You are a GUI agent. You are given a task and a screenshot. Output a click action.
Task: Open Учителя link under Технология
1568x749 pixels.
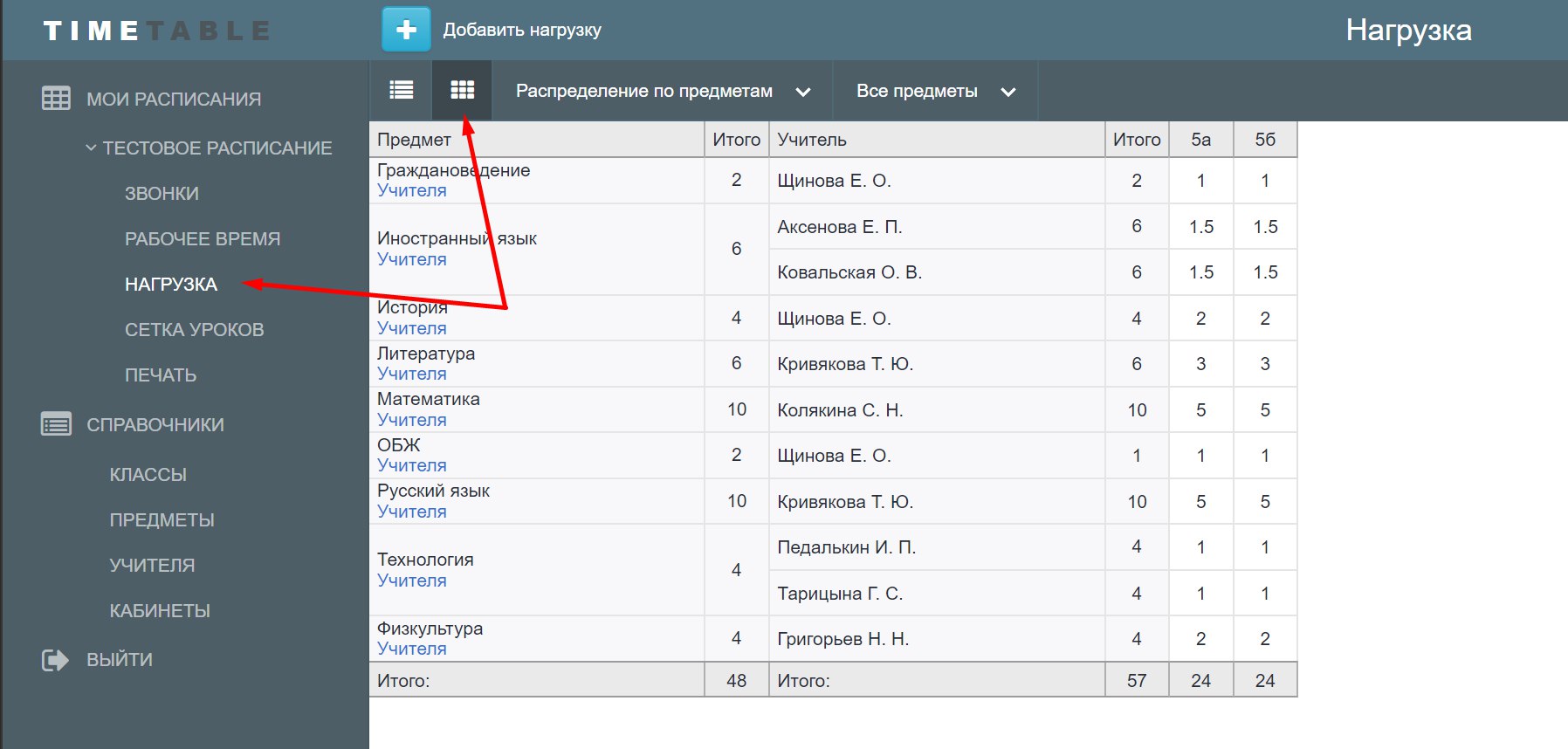tap(412, 581)
